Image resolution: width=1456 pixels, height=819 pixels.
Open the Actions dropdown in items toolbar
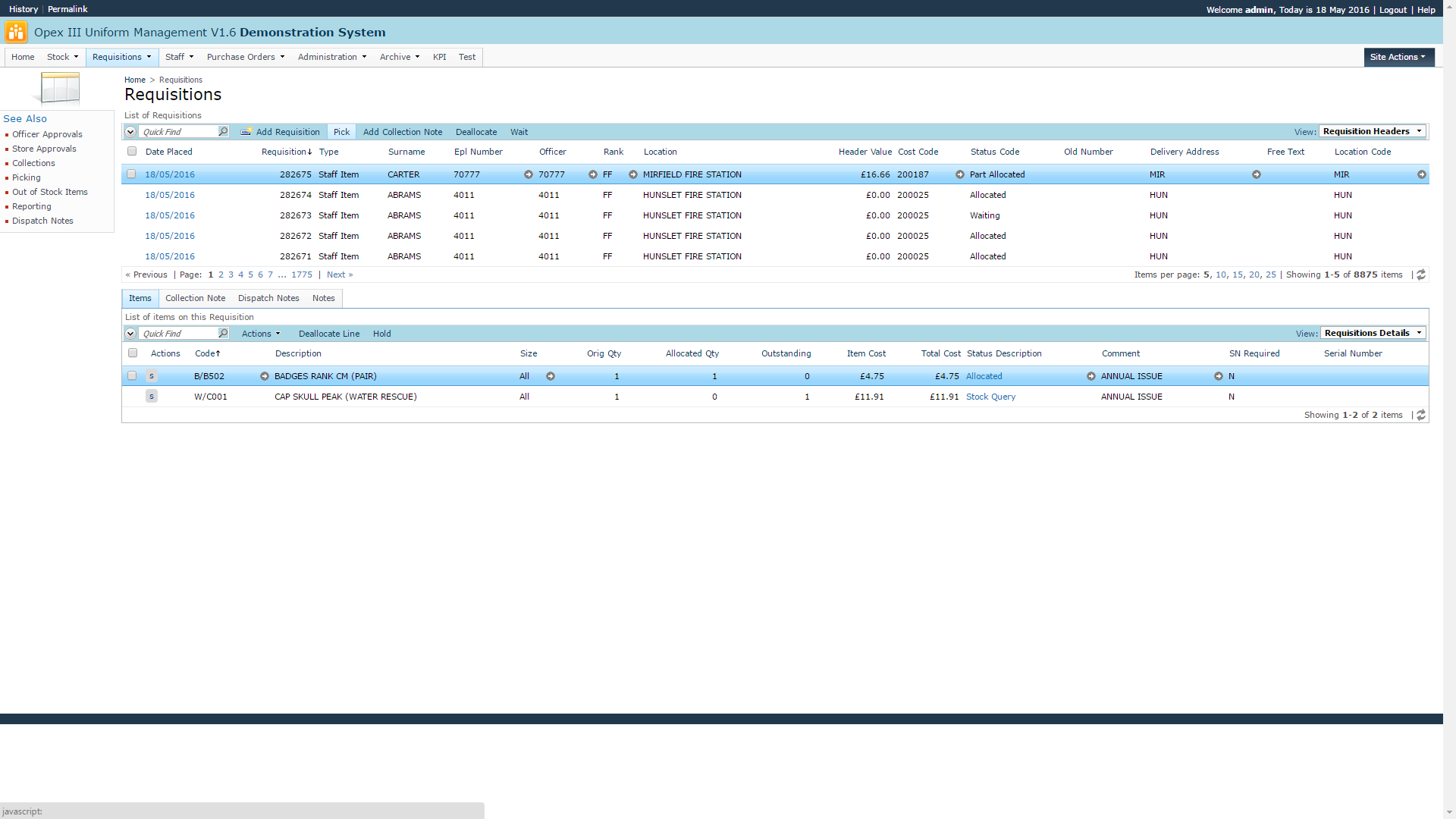pyautogui.click(x=261, y=334)
